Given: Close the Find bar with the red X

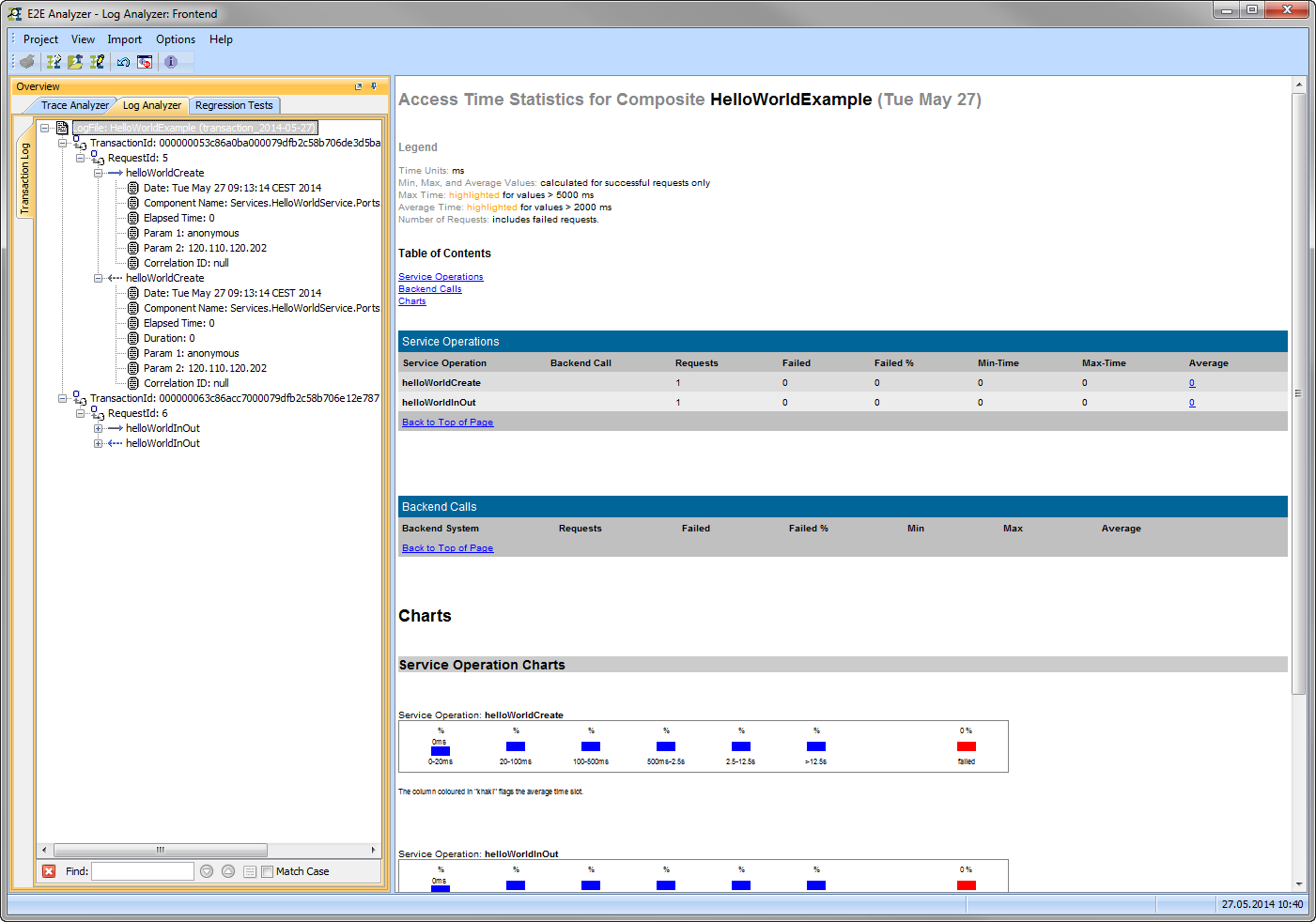Looking at the screenshot, I should click(x=49, y=871).
